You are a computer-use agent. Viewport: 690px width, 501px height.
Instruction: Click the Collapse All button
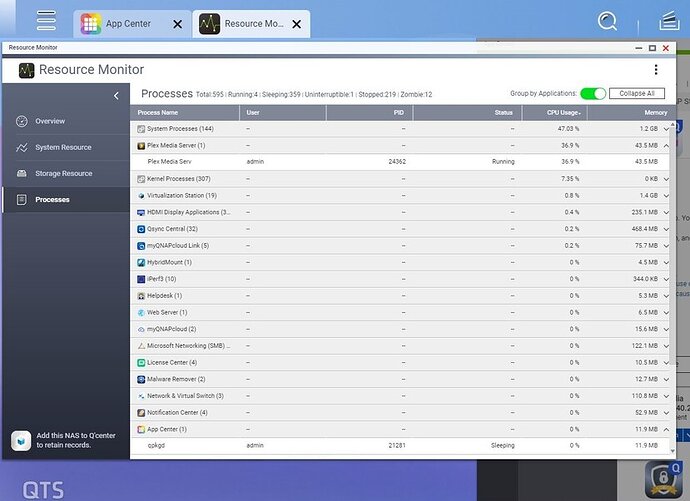[x=637, y=93]
